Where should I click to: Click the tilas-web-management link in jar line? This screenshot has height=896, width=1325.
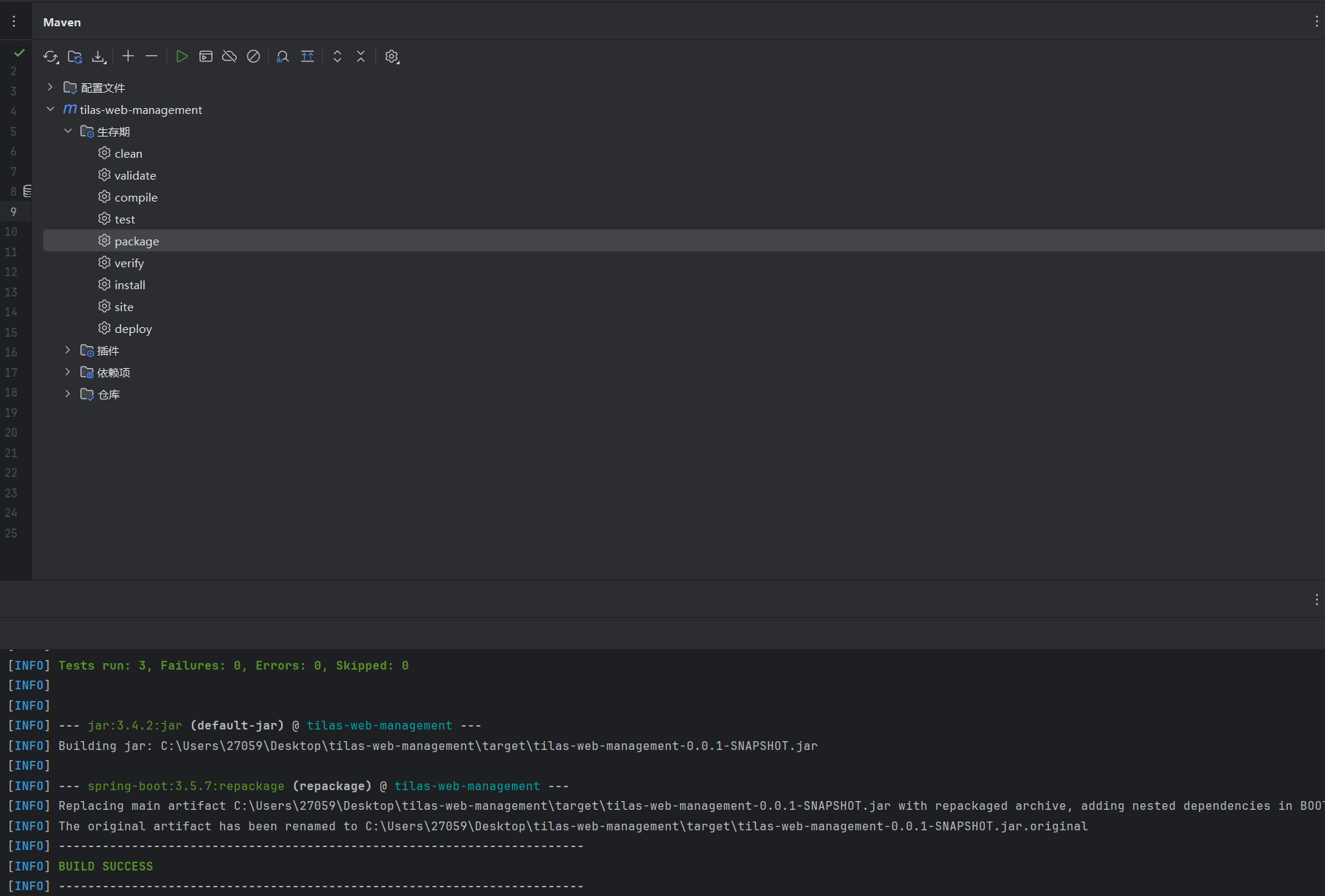coord(379,726)
